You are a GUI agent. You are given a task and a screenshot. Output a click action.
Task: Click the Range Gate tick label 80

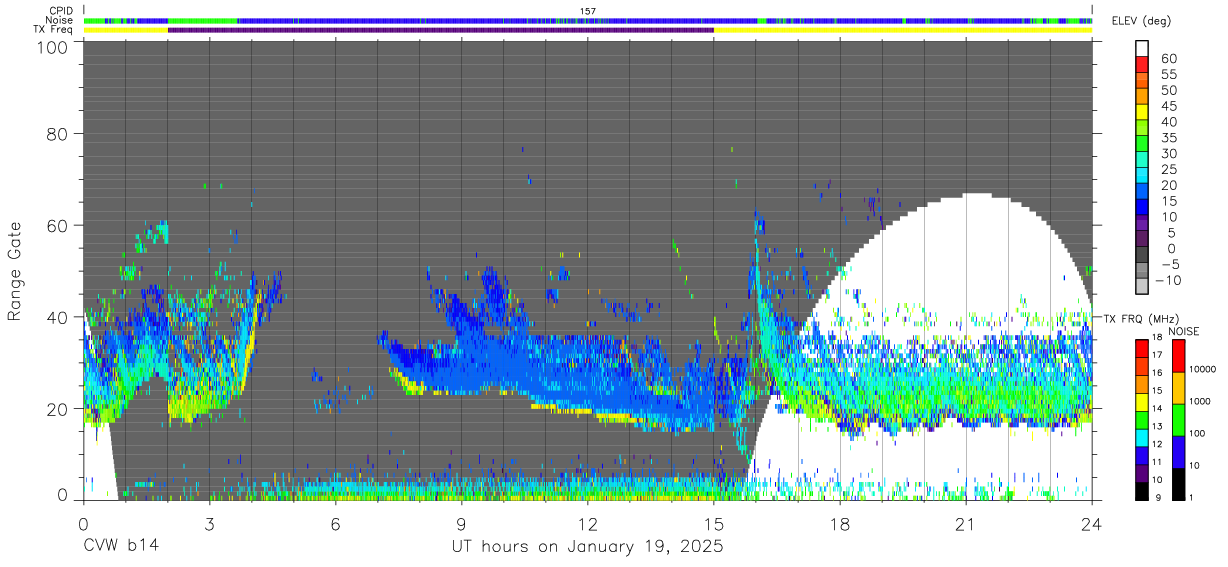click(58, 134)
